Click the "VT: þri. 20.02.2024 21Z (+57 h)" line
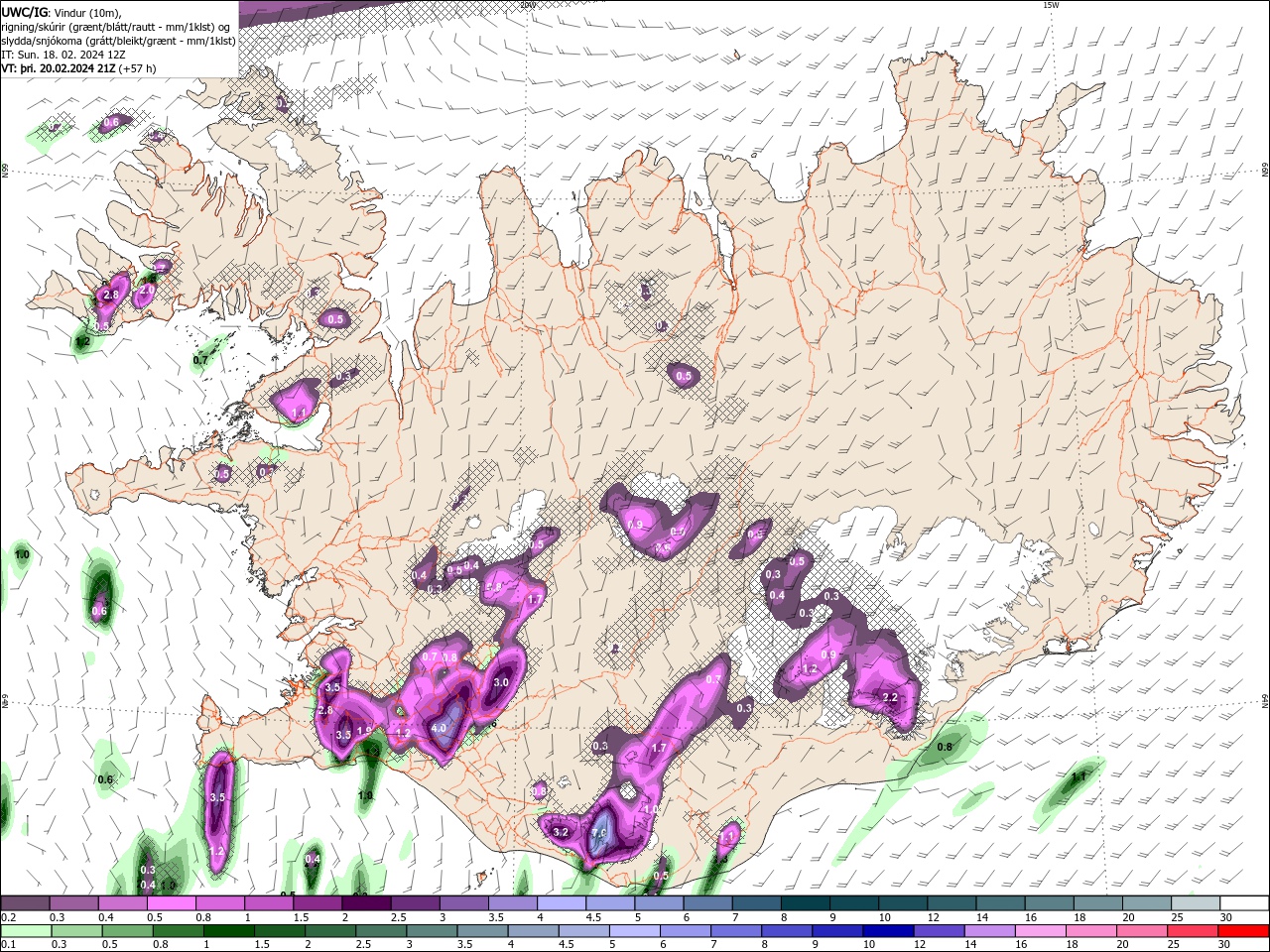 coord(78,68)
